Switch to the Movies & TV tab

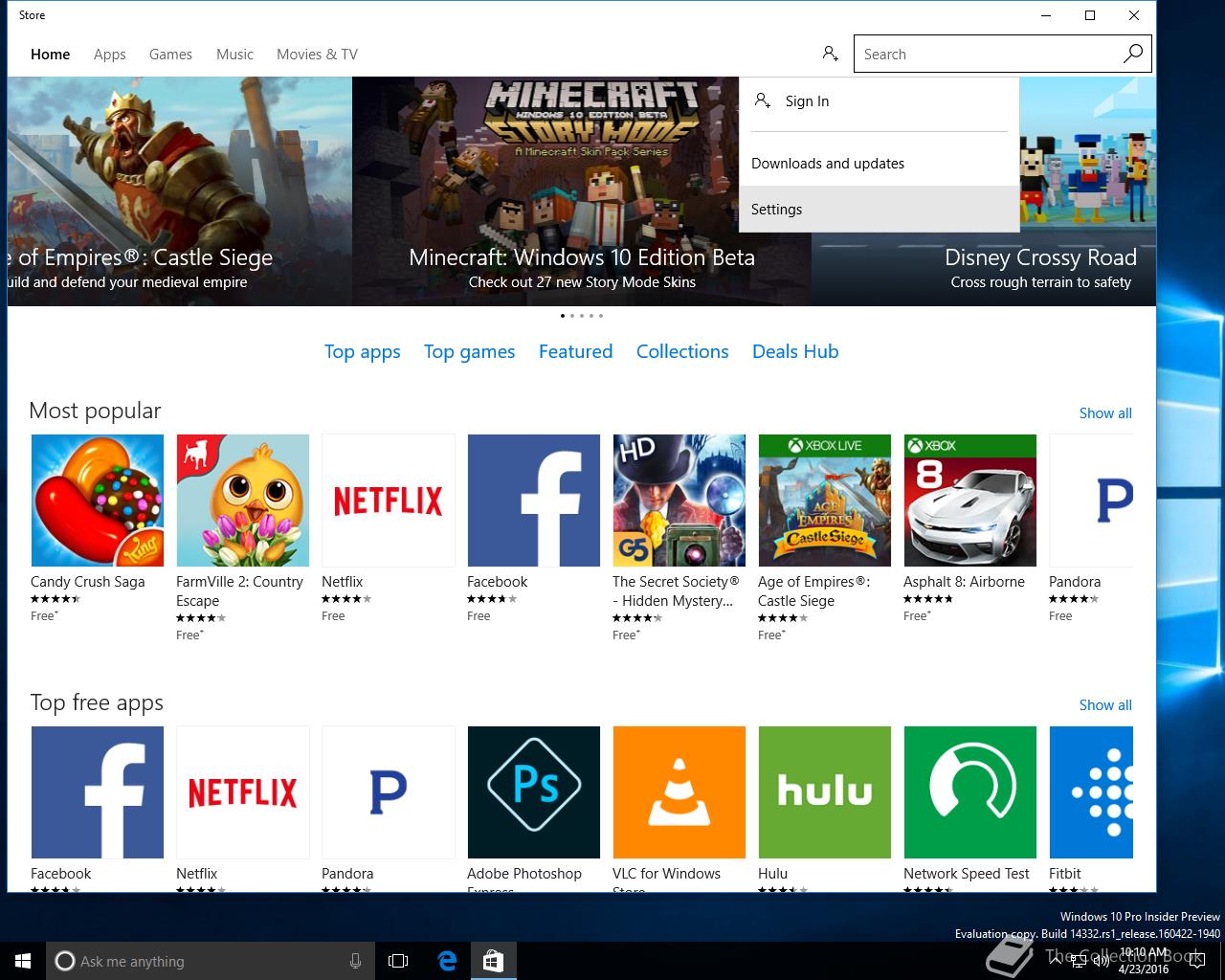pos(317,55)
